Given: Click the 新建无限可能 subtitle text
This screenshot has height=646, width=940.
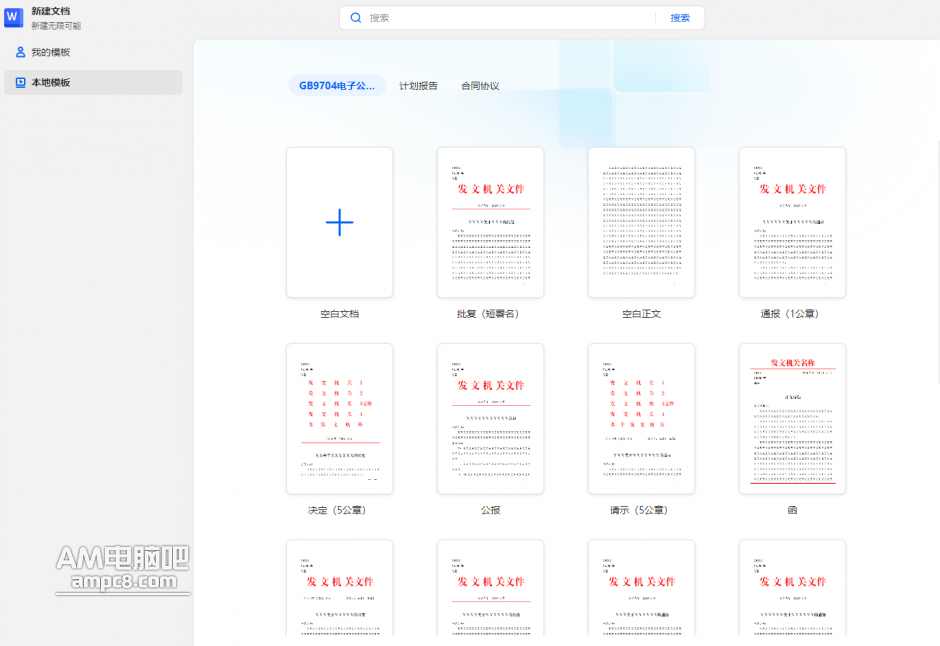Looking at the screenshot, I should tap(56, 26).
